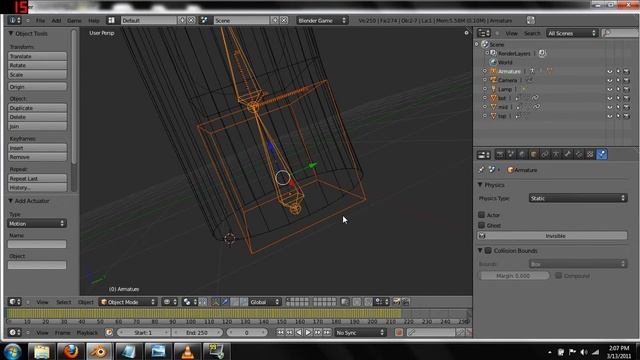Click the Camera object icon in outliner

click(493, 80)
